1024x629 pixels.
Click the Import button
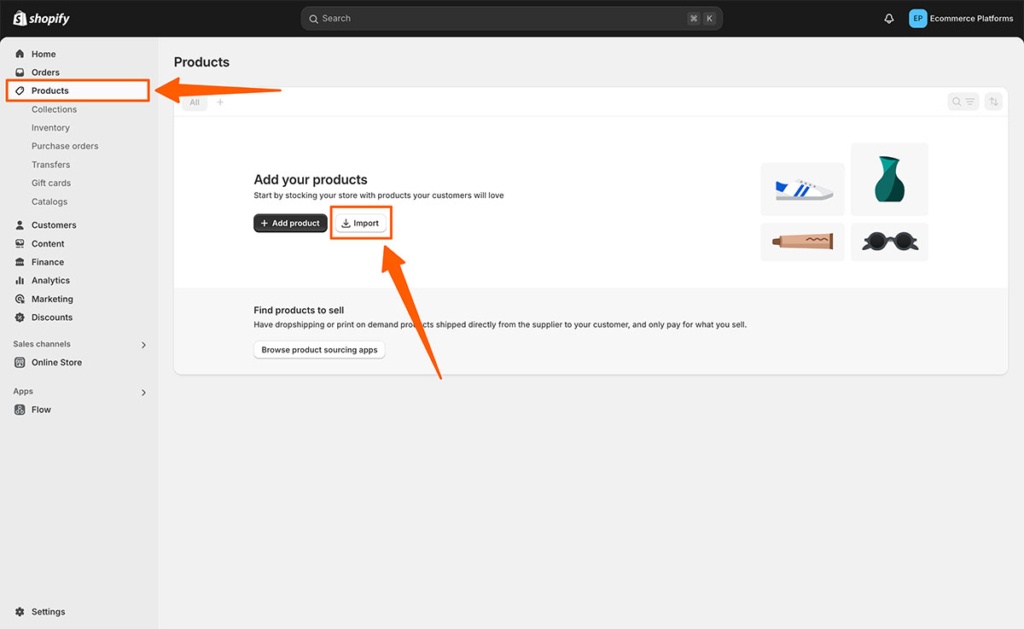[361, 223]
